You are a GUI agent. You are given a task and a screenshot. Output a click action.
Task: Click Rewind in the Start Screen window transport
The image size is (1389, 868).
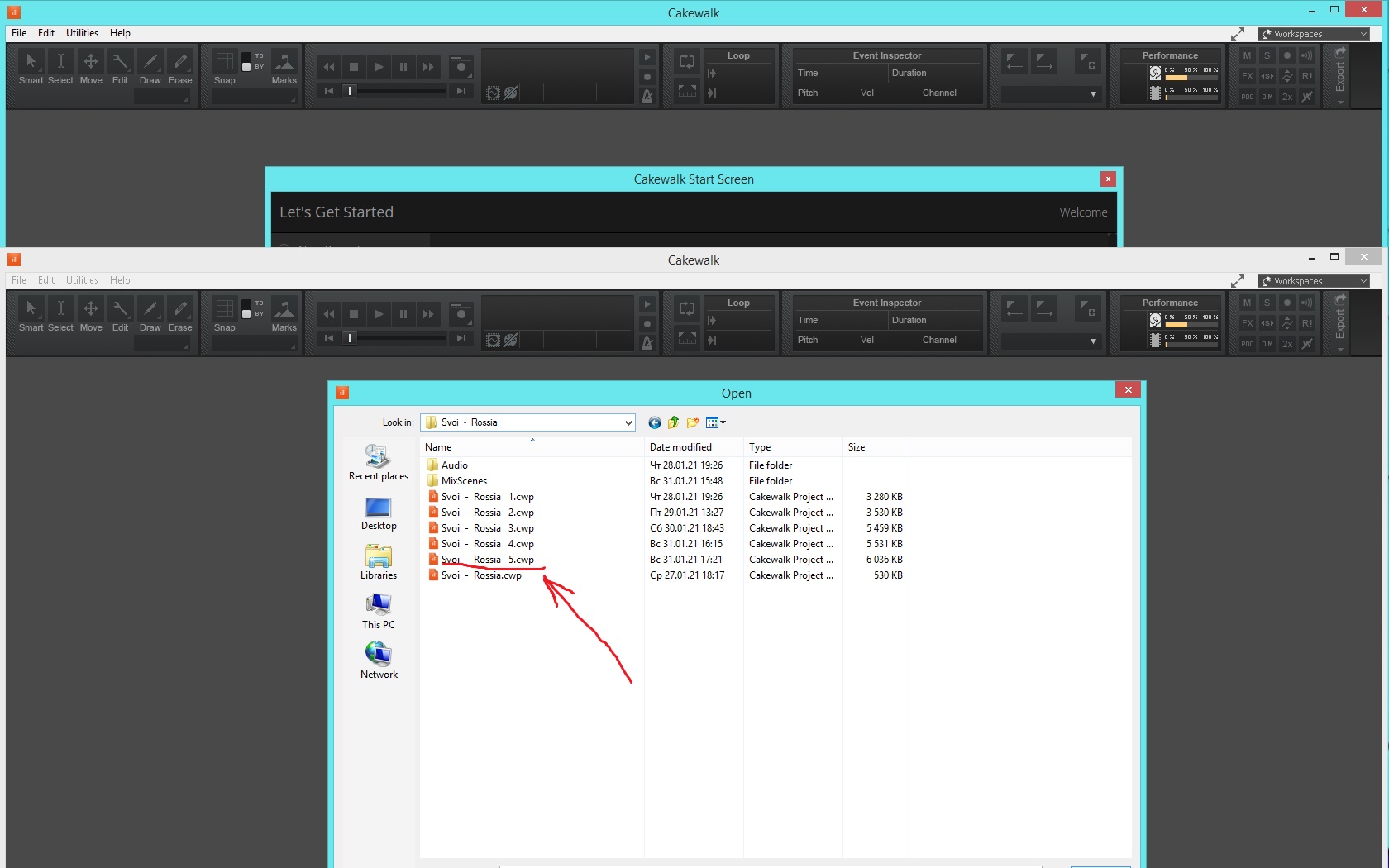click(329, 67)
